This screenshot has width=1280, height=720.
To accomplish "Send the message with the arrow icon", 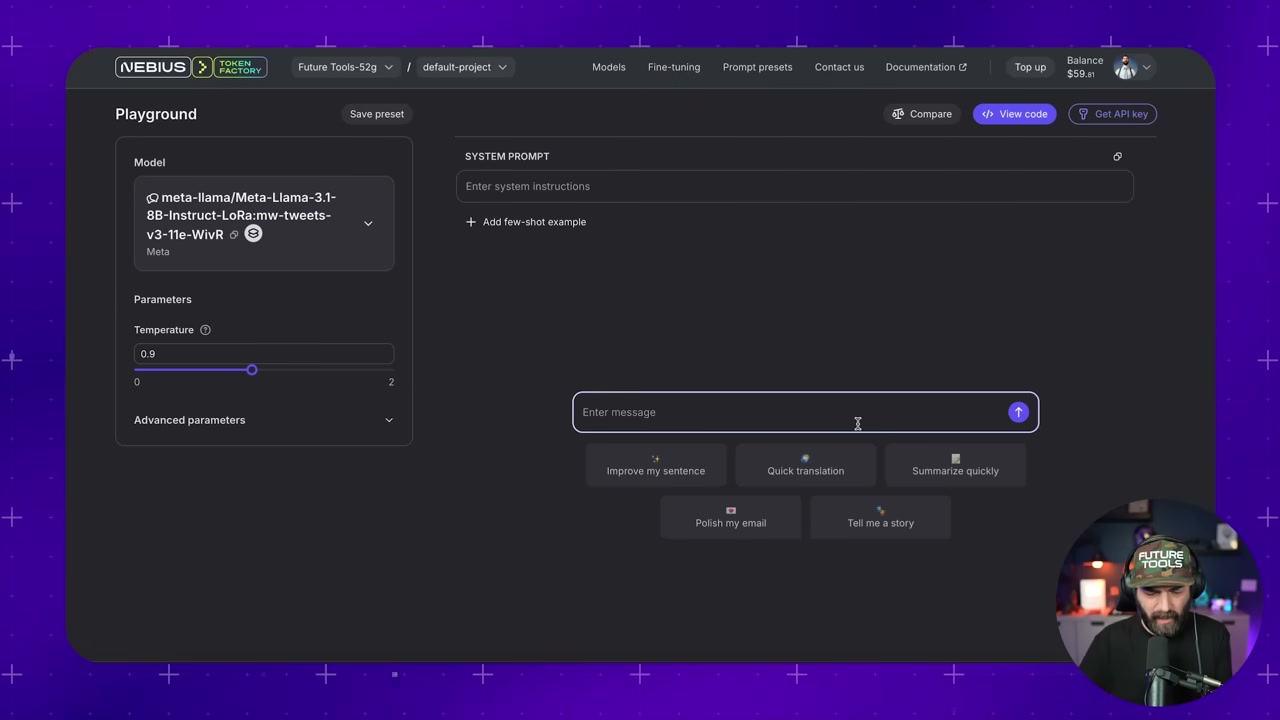I will tap(1018, 412).
